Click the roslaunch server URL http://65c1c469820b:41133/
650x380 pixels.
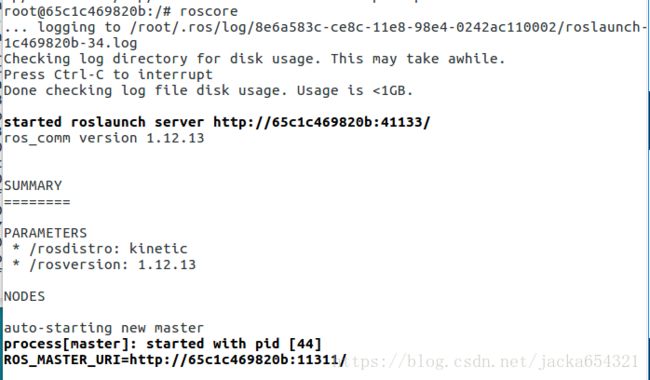322,122
